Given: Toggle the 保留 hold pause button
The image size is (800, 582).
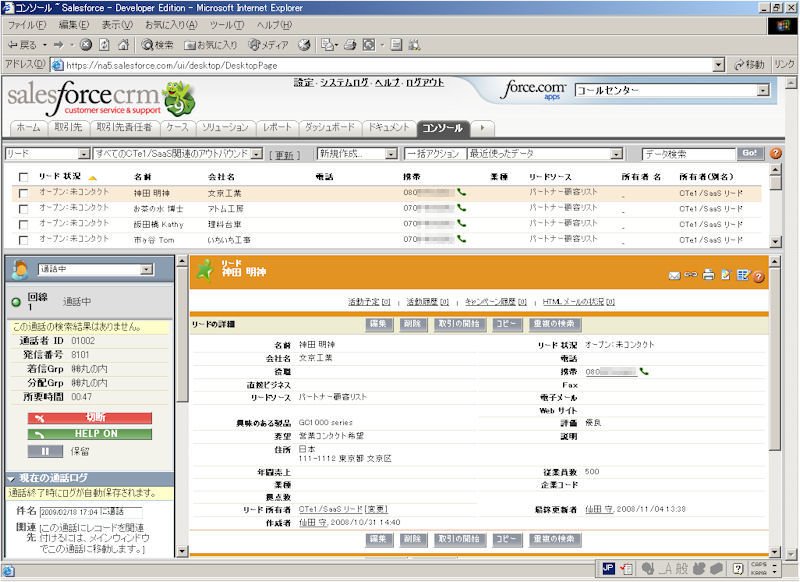Looking at the screenshot, I should point(45,451).
